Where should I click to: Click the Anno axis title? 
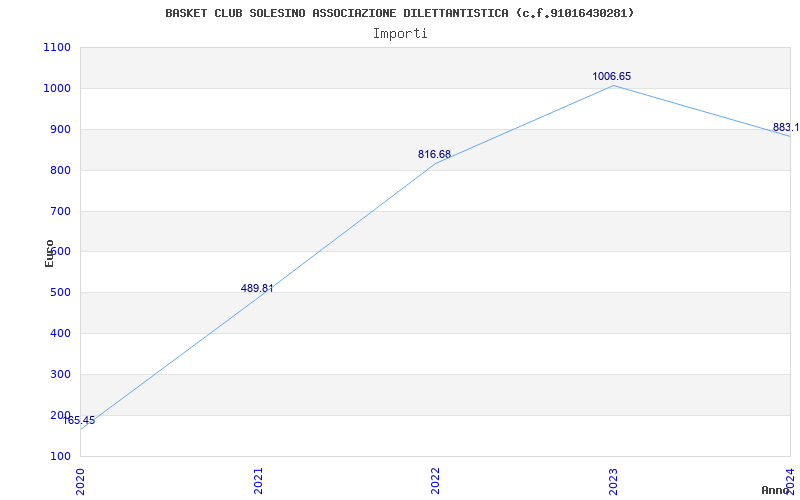pos(776,490)
